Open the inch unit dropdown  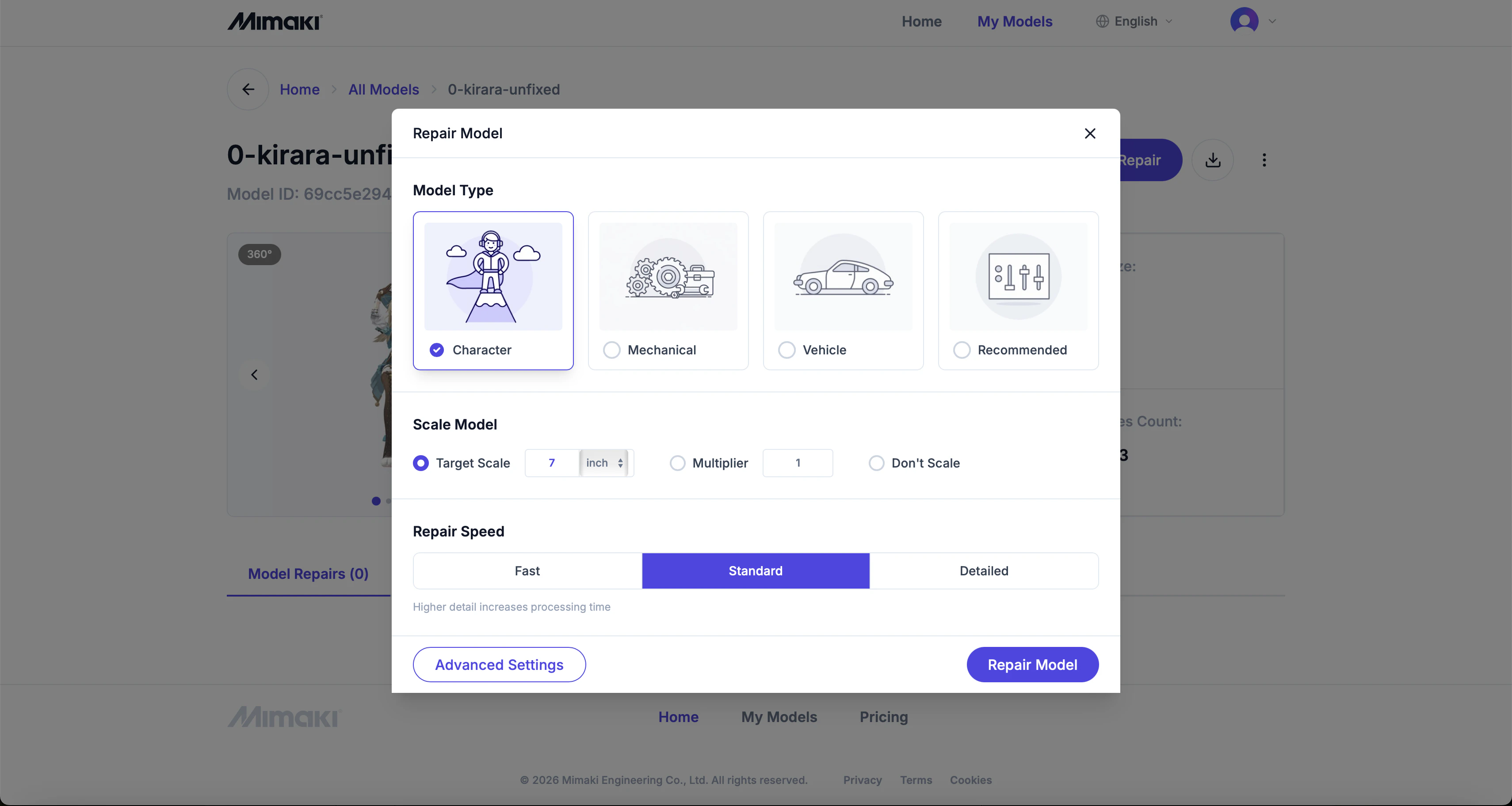pos(604,463)
